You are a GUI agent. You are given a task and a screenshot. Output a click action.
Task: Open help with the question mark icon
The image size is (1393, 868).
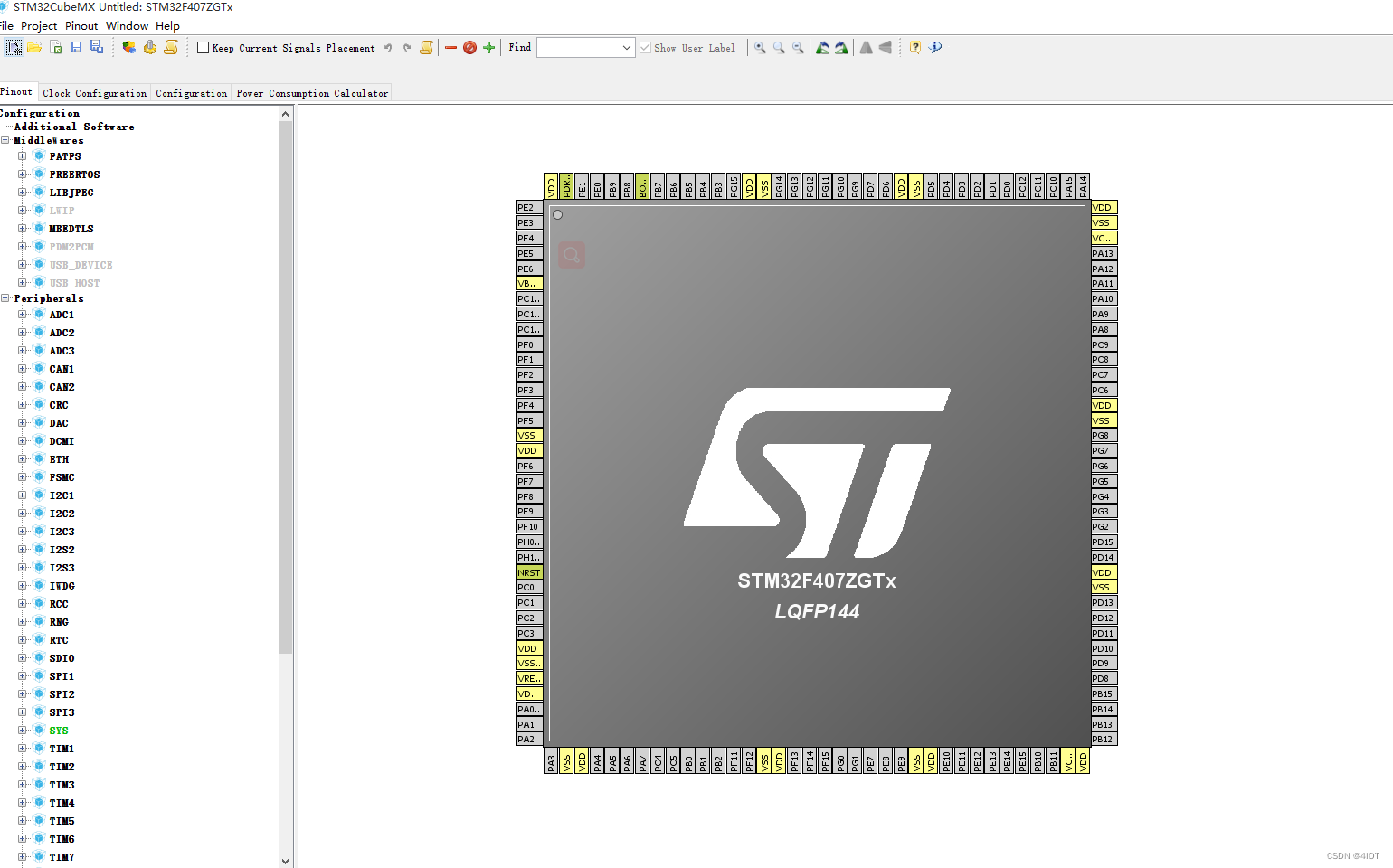pyautogui.click(x=915, y=47)
